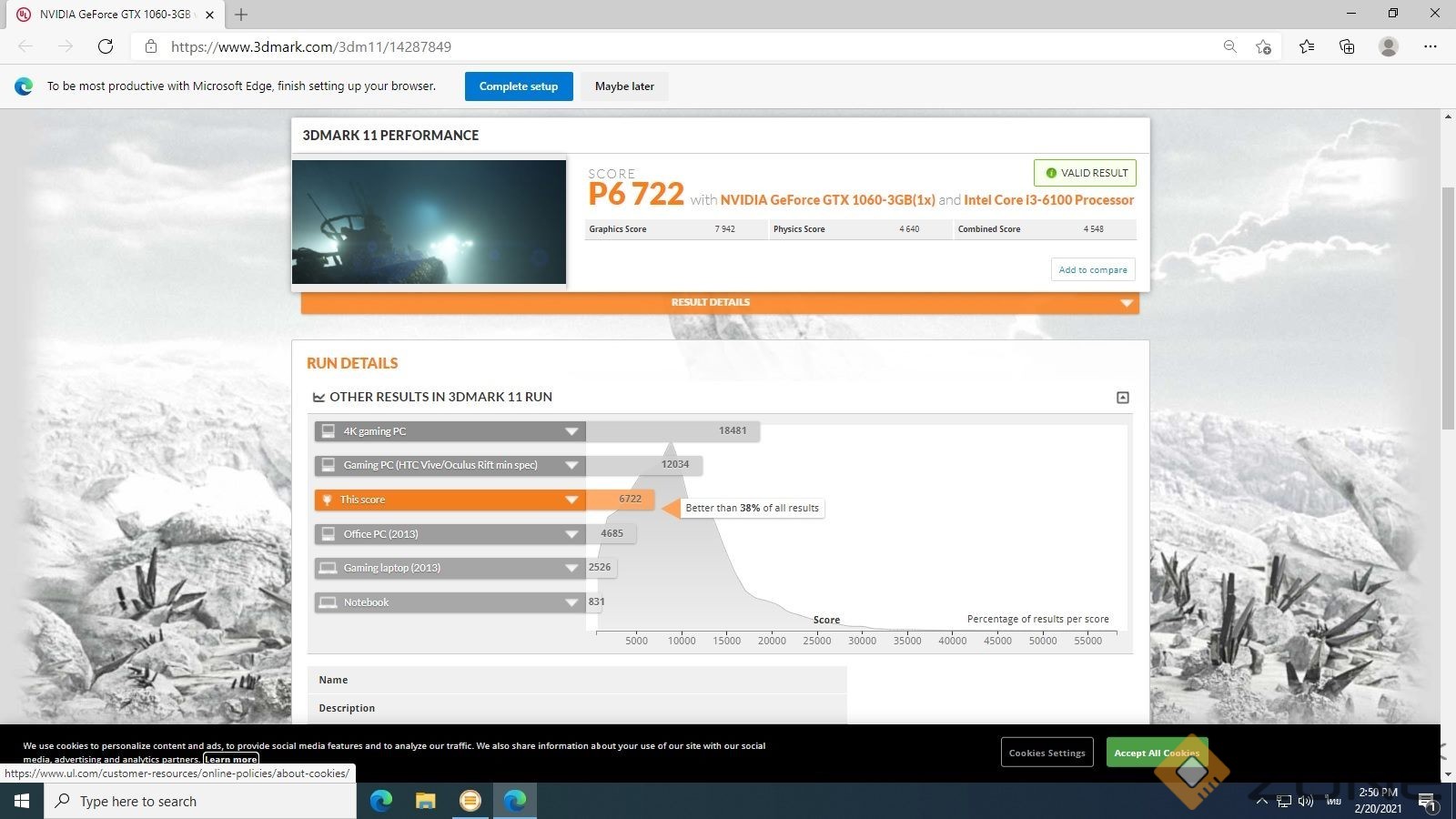Expand the This score row arrow
Image resolution: width=1456 pixels, height=819 pixels.
571,500
